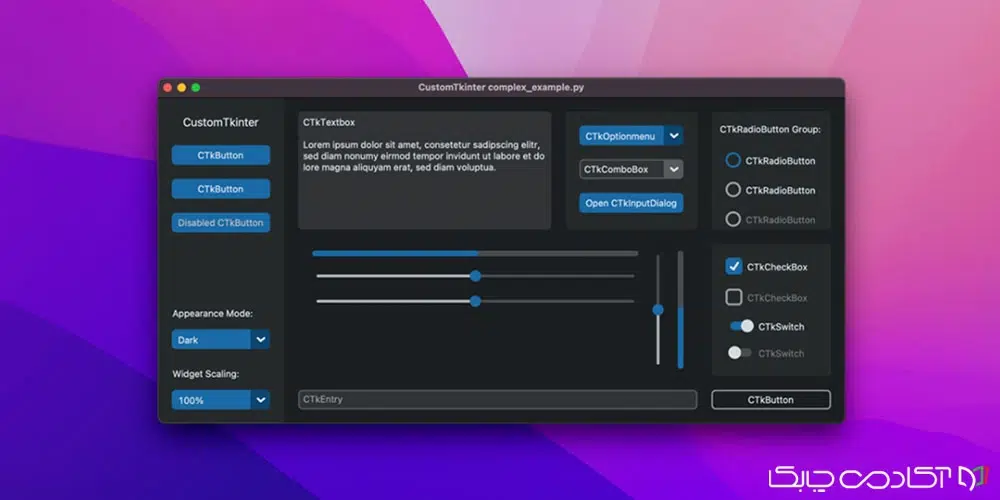
Task: Click the vertical slider handle
Action: coord(658,310)
